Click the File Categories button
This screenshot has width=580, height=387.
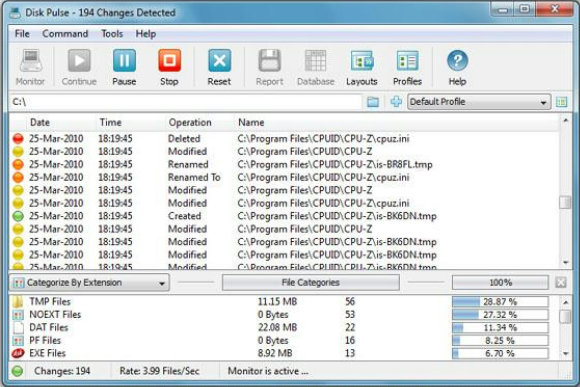[x=311, y=283]
